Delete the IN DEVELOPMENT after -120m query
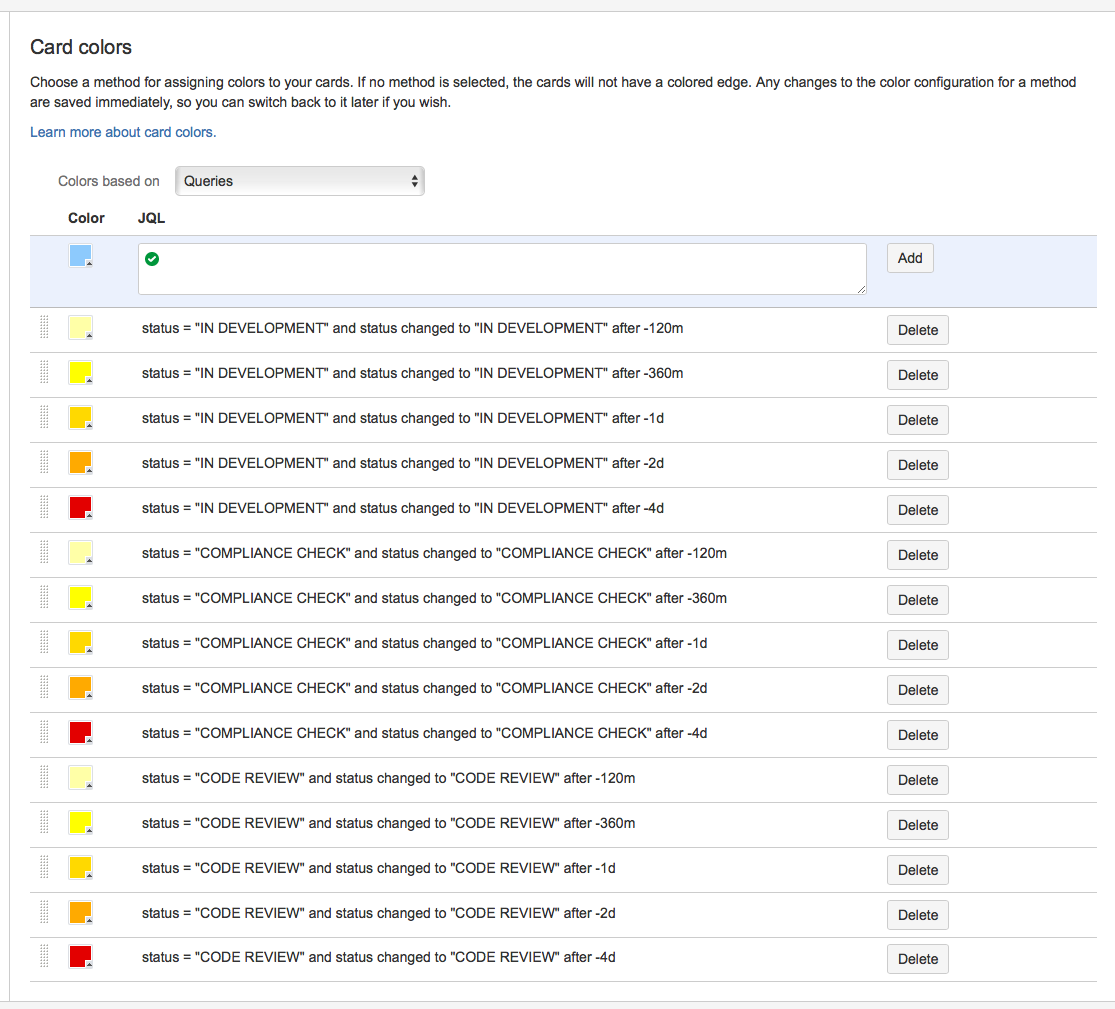This screenshot has height=1009, width=1115. click(x=917, y=330)
